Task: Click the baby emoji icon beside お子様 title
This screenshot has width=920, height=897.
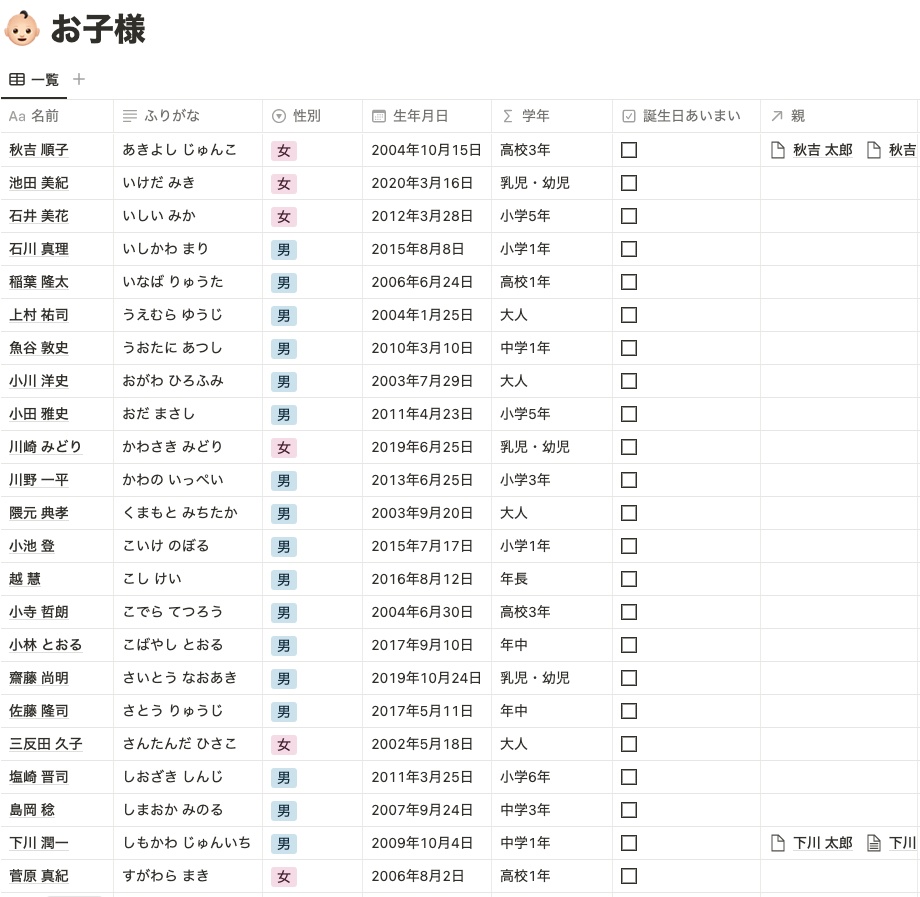Action: (22, 29)
